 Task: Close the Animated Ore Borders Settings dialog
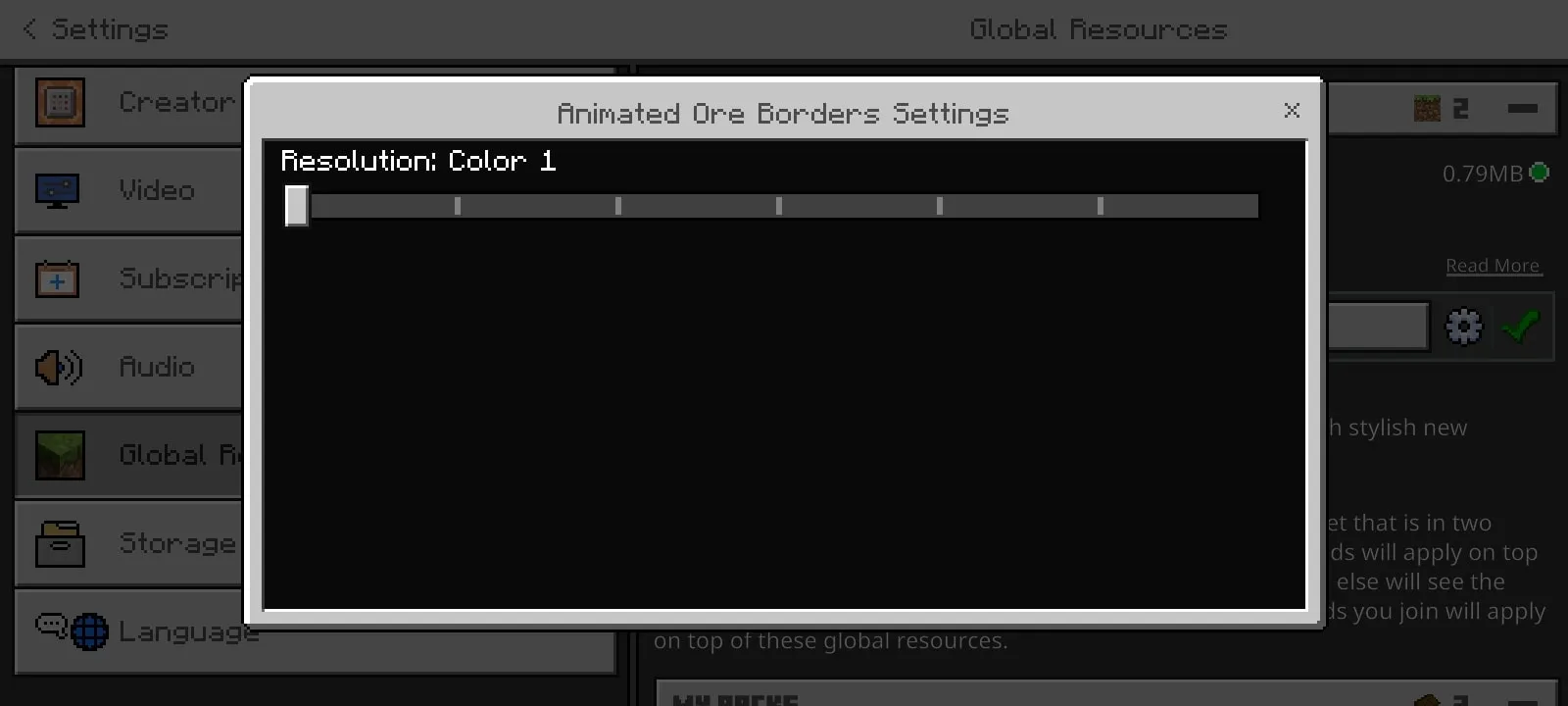[1292, 110]
